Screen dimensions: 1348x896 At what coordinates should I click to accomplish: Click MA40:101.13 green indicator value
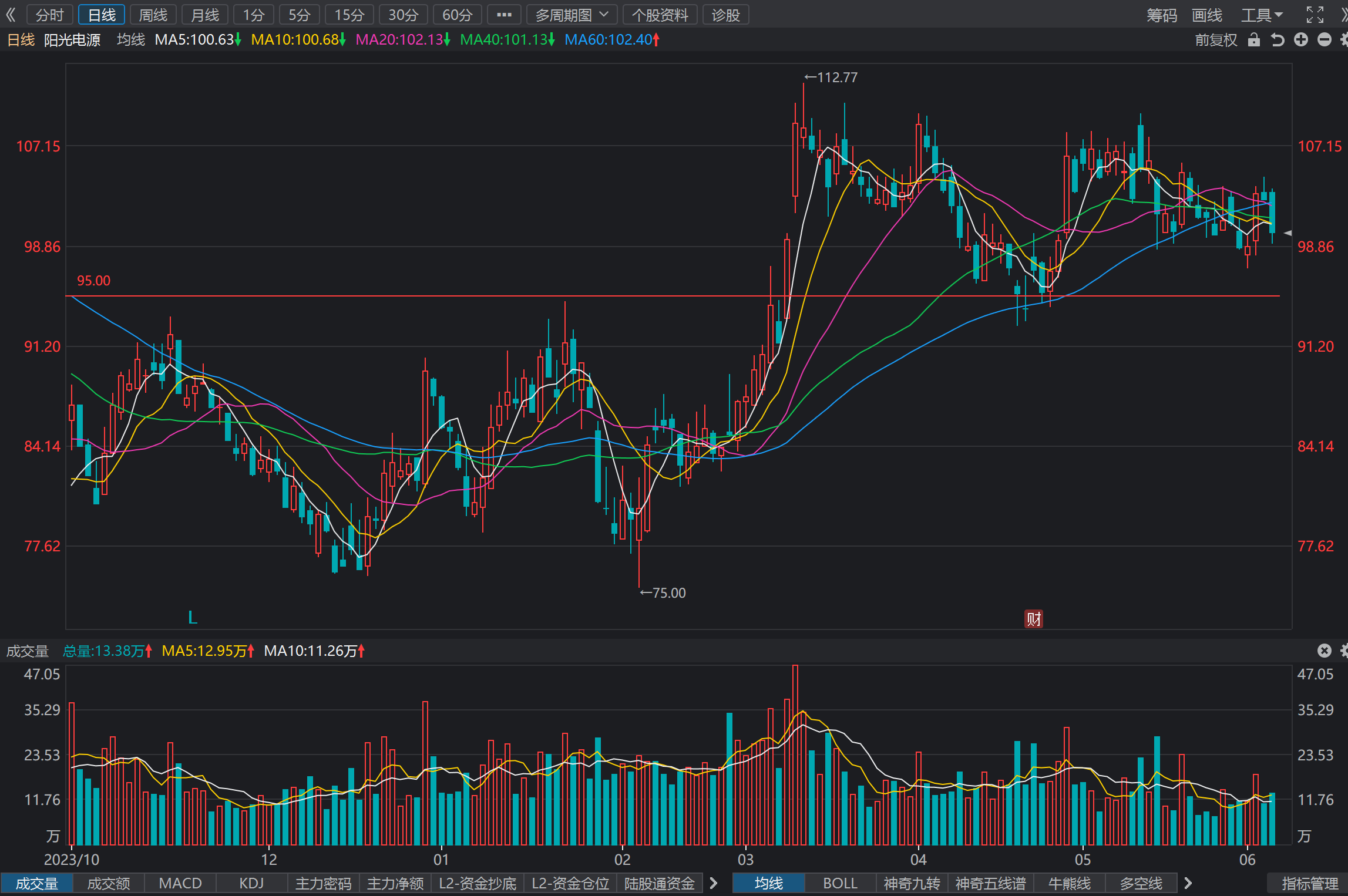click(x=507, y=40)
